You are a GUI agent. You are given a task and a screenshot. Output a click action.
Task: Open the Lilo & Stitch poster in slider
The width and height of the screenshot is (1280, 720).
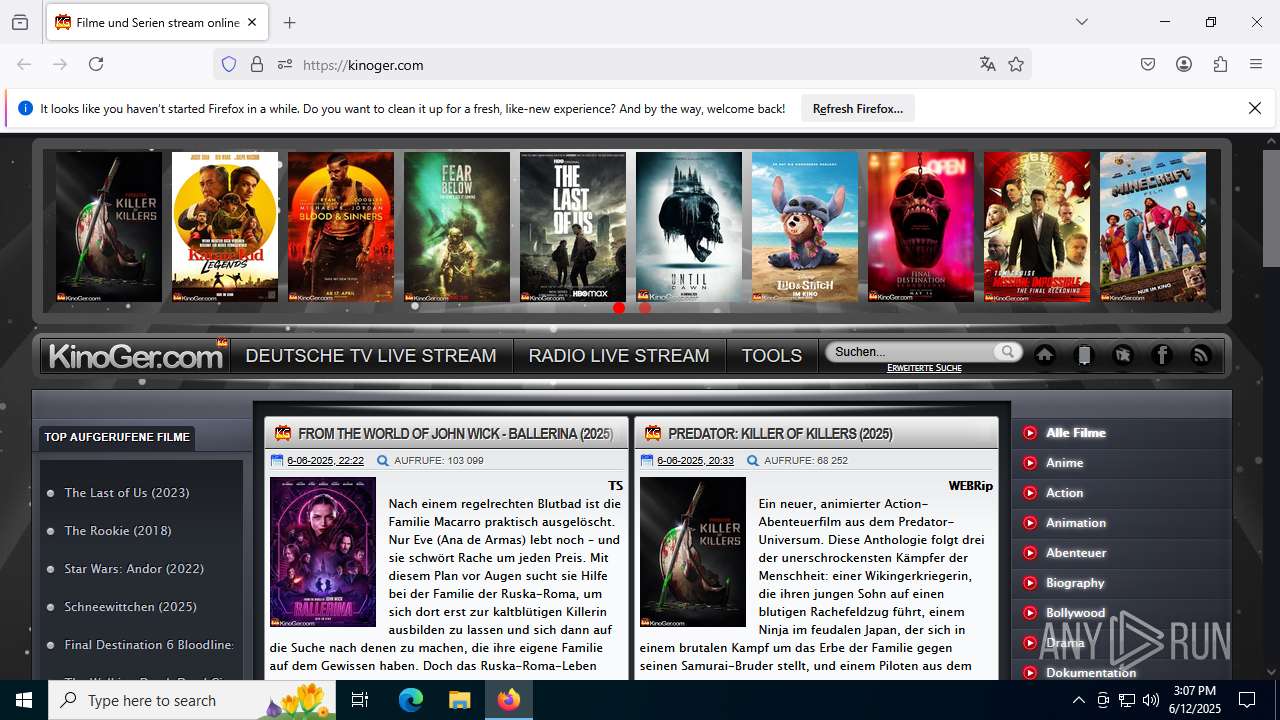pyautogui.click(x=805, y=227)
